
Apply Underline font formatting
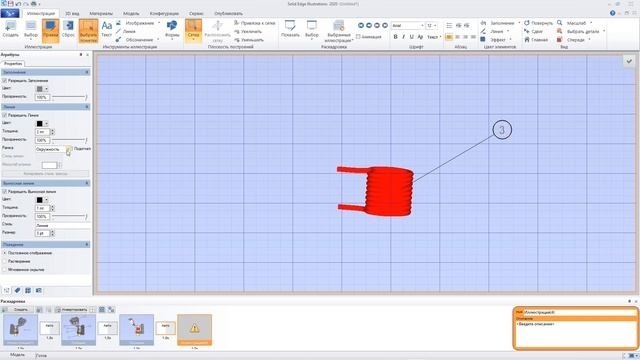[x=411, y=37]
